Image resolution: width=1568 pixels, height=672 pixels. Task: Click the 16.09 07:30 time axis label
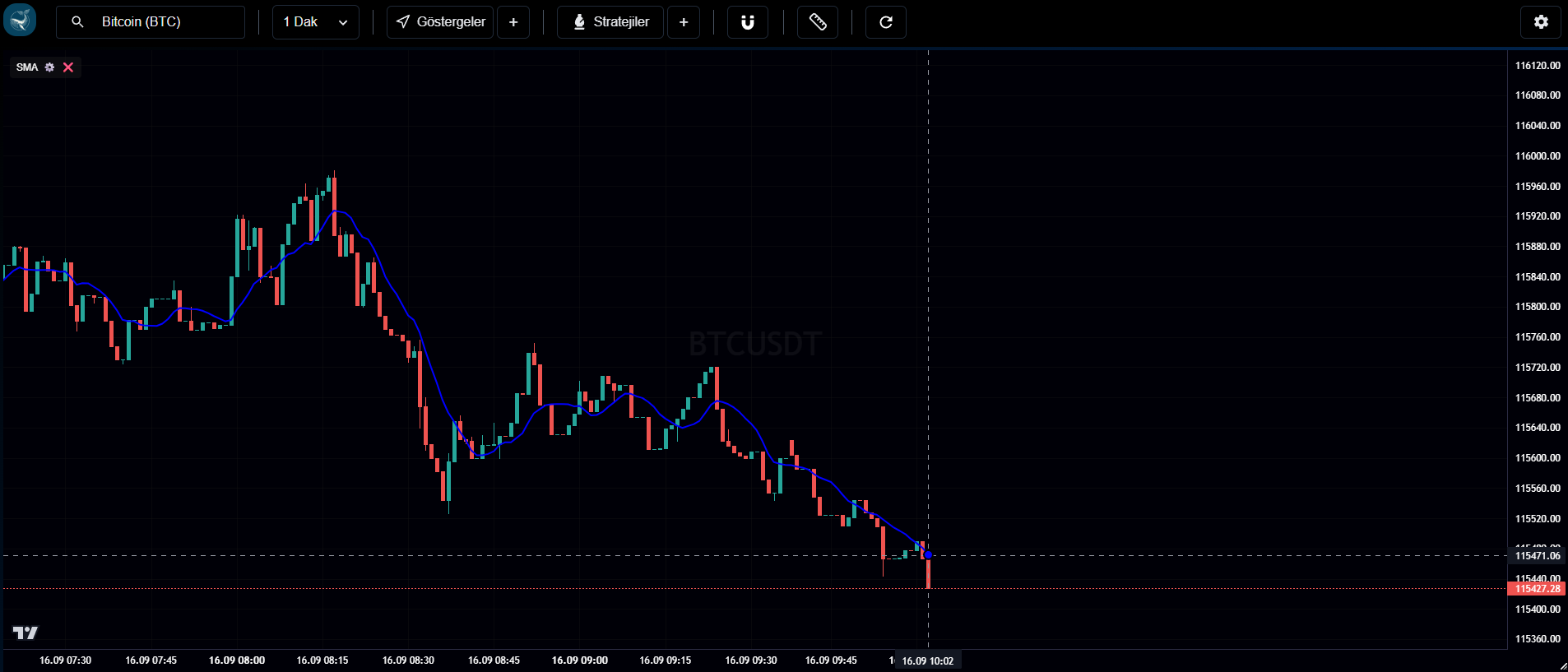pos(66,660)
